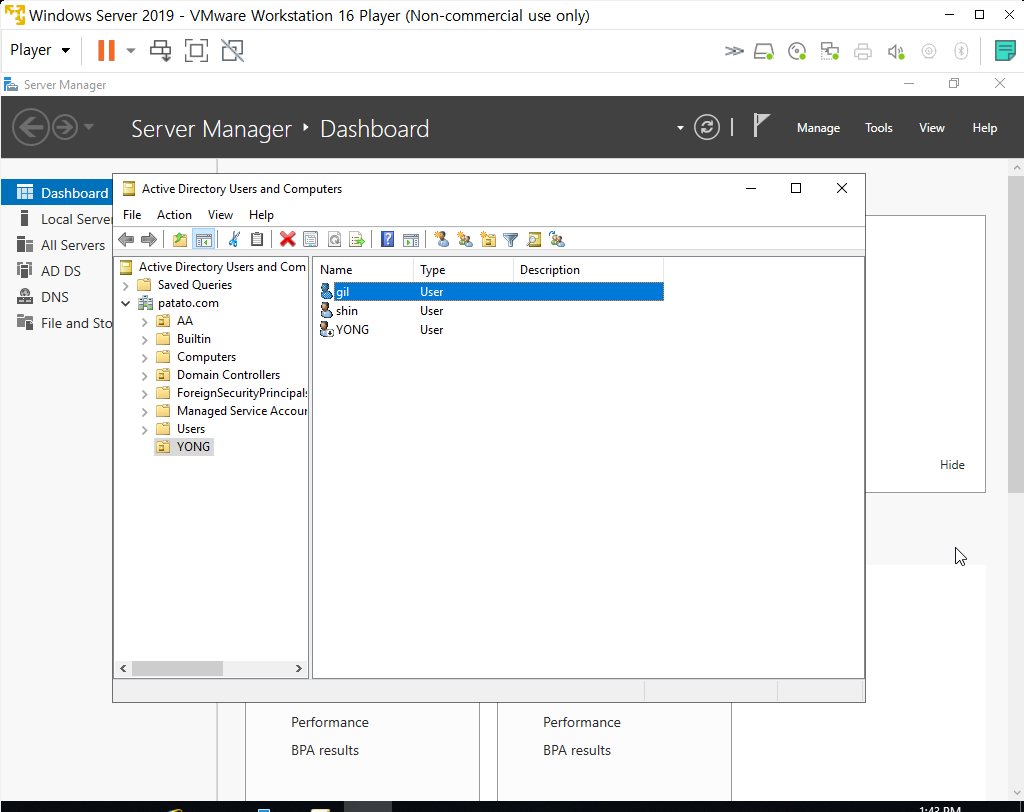1024x812 pixels.
Task: Expand the AA organizational unit
Action: (144, 321)
